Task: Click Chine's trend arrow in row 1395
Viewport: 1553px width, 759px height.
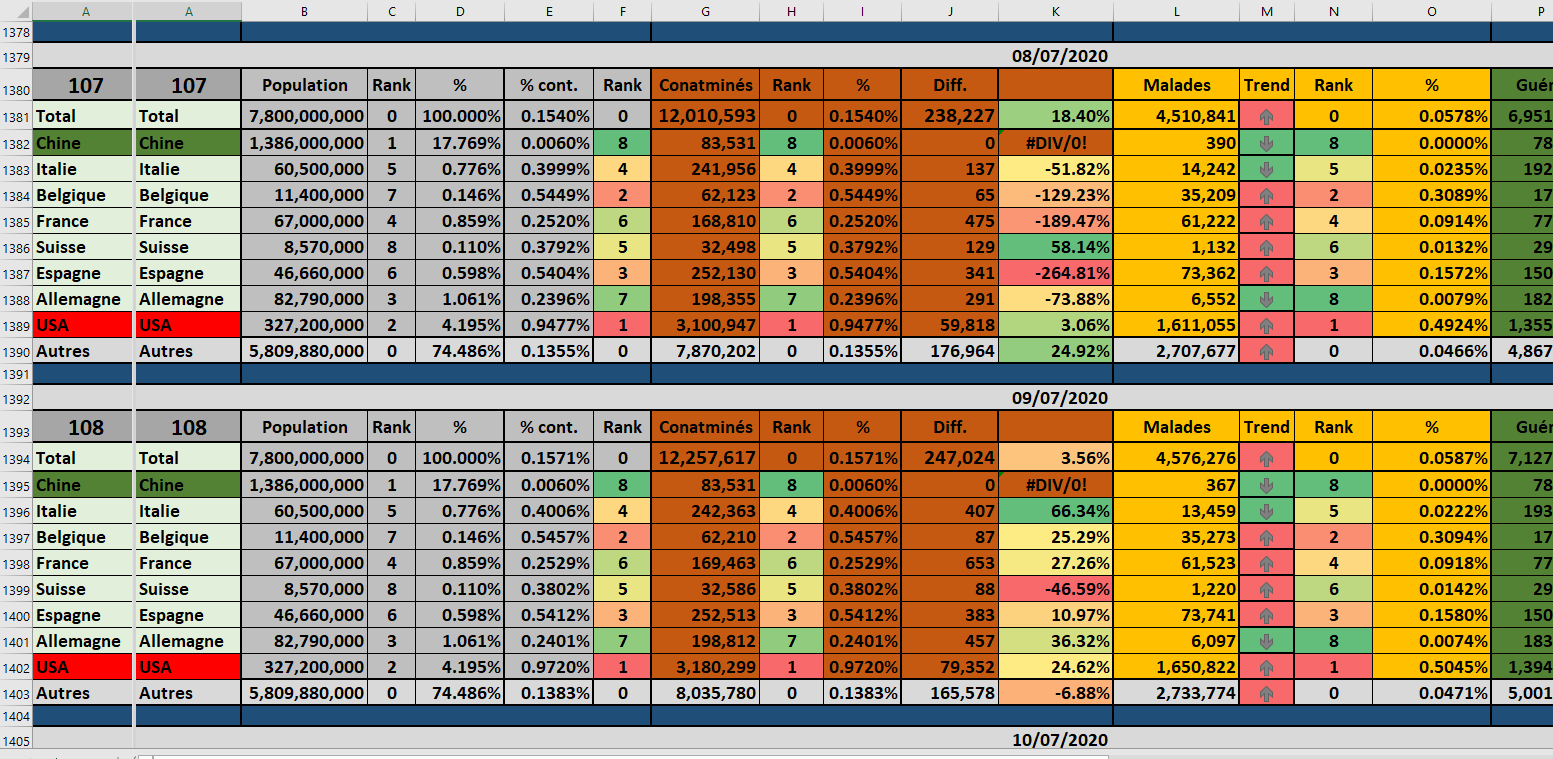Action: click(x=1266, y=485)
